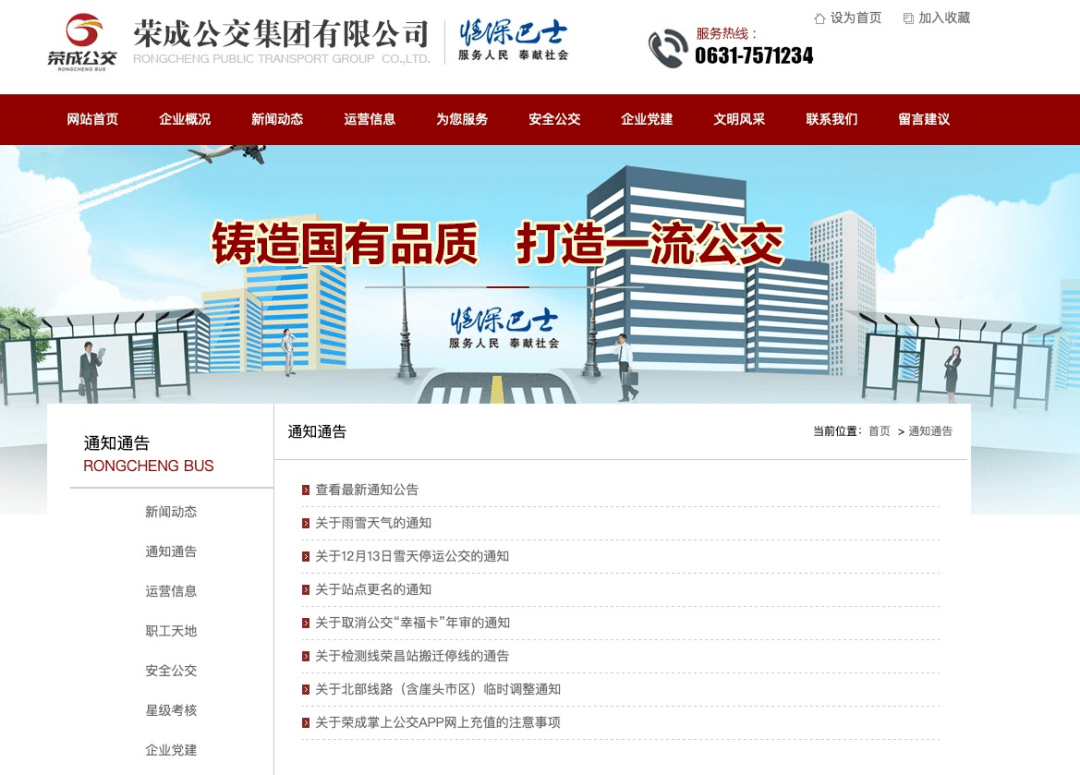Click the service hotline phone icon
This screenshot has height=775, width=1080.
(x=667, y=48)
